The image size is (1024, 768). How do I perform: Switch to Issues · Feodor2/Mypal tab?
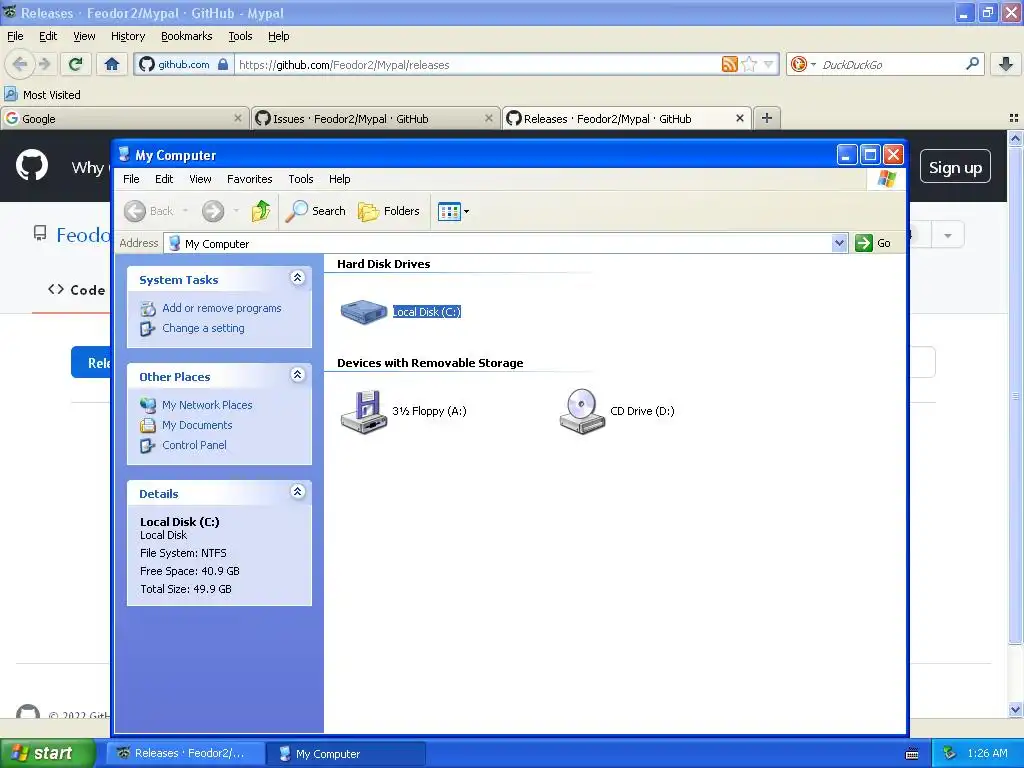click(374, 118)
